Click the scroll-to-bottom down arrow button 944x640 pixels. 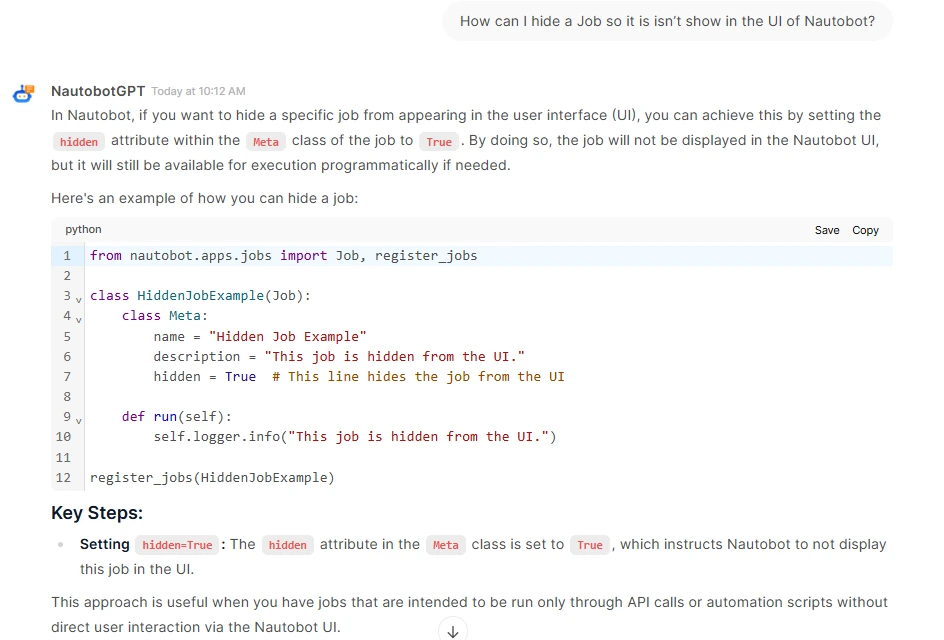click(453, 630)
